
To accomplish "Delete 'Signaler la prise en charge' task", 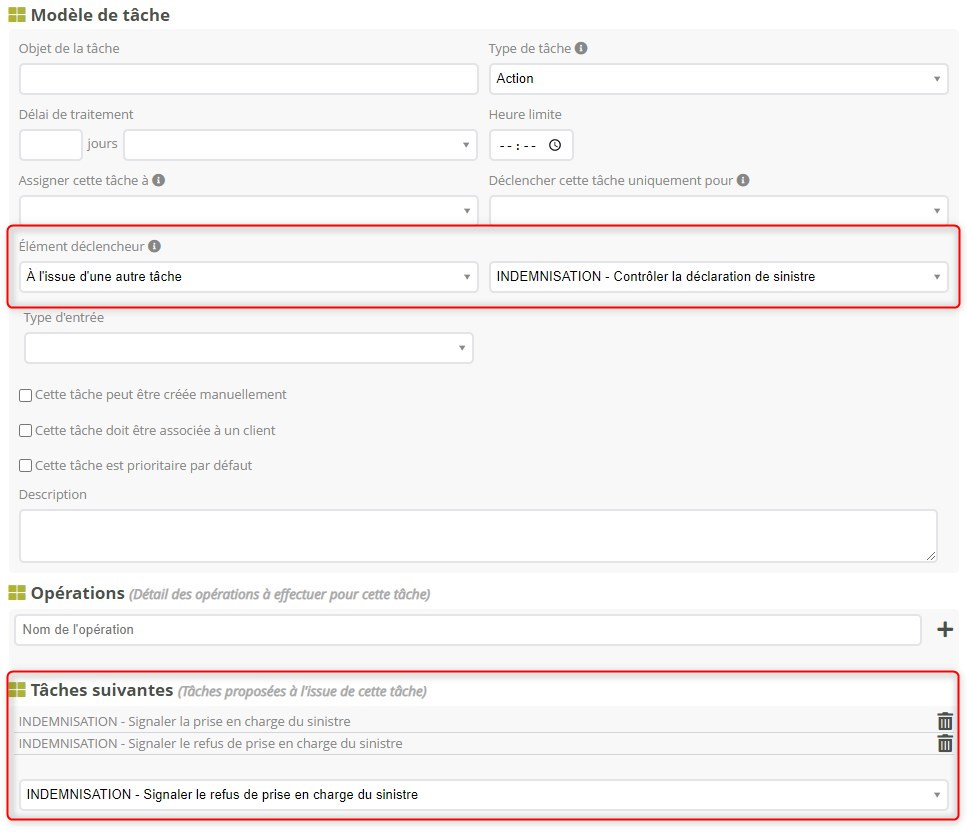I will [x=944, y=721].
